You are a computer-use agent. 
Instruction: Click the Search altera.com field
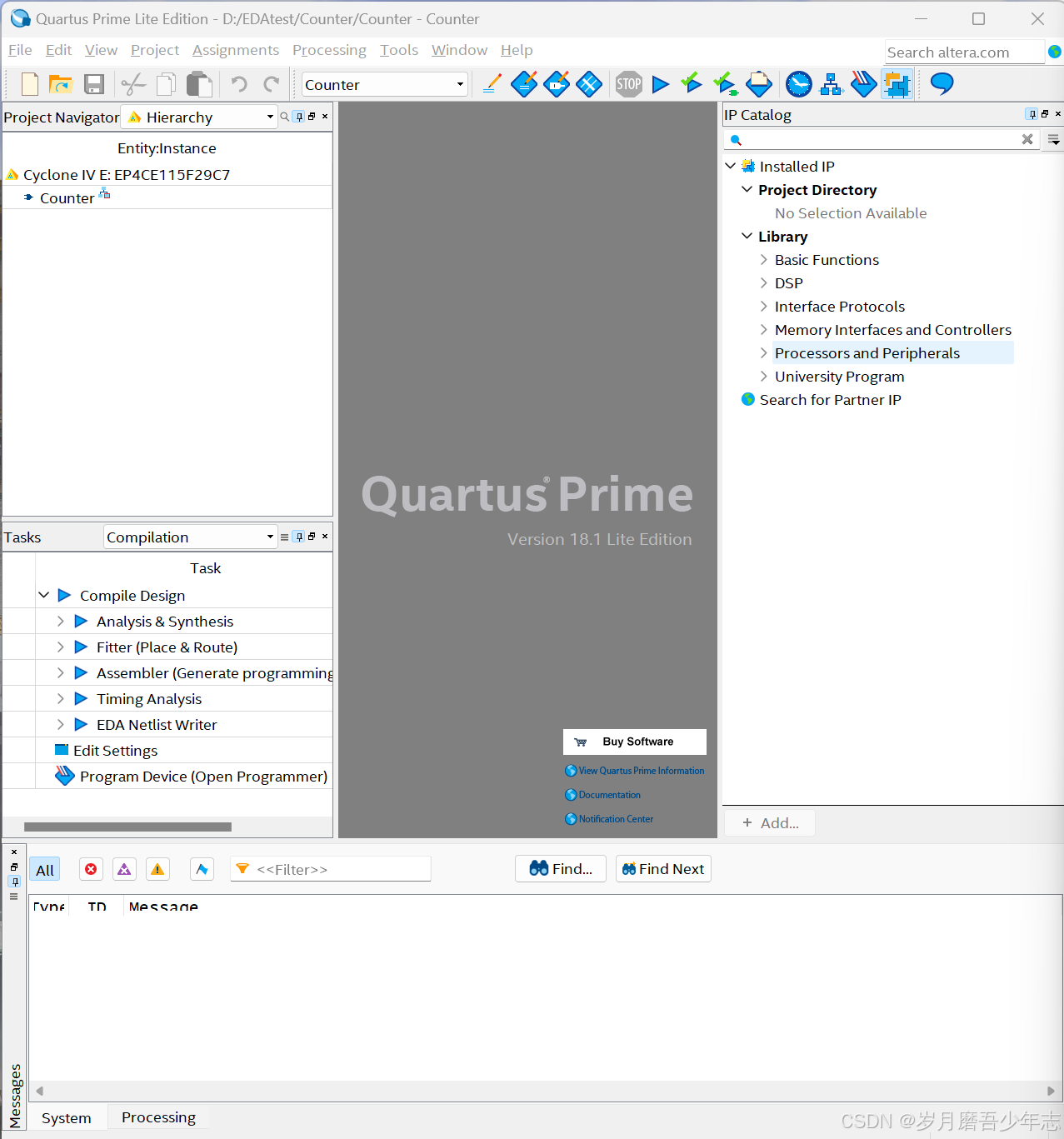click(964, 52)
